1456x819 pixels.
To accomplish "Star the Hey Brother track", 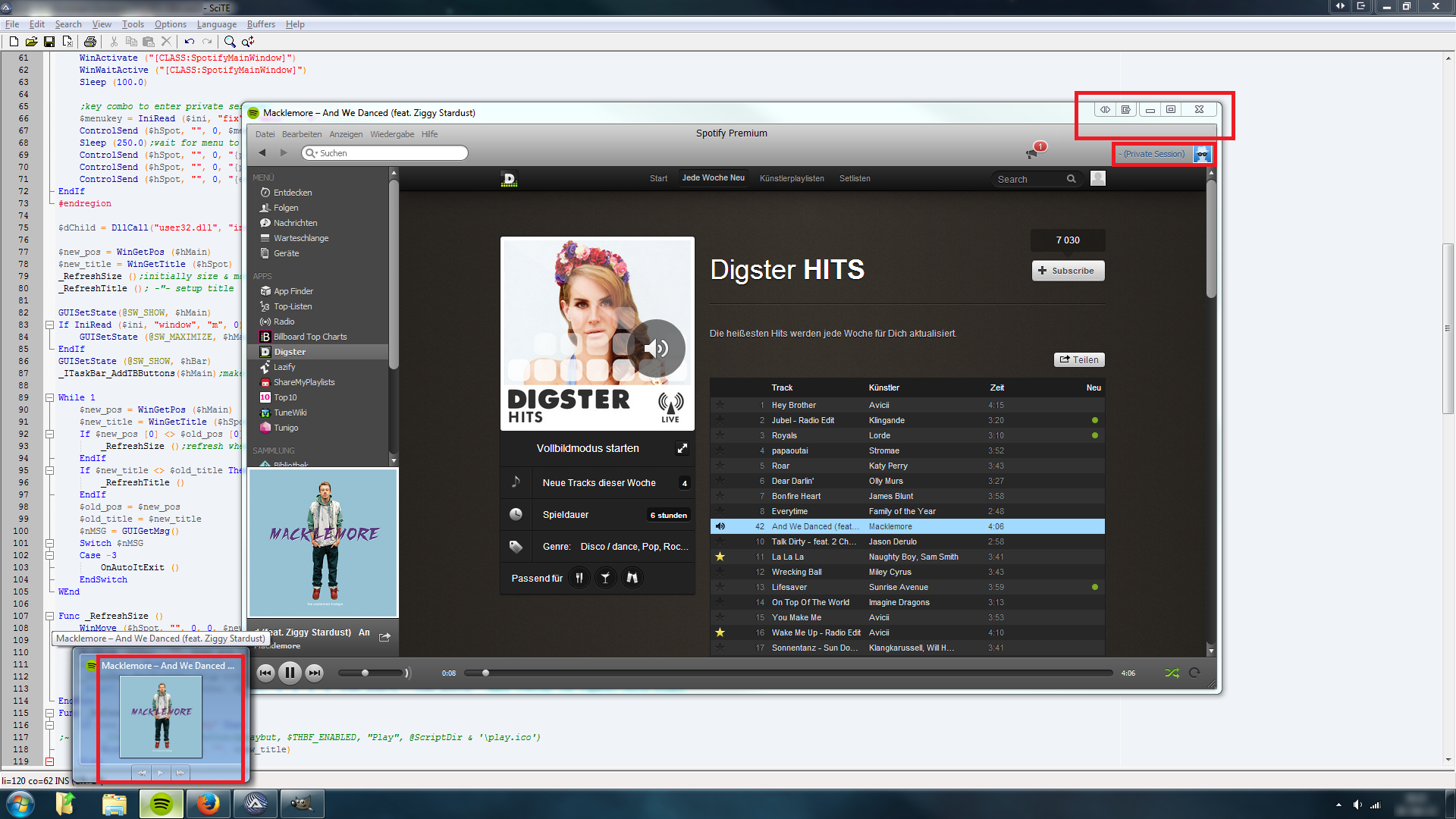I will pyautogui.click(x=720, y=405).
